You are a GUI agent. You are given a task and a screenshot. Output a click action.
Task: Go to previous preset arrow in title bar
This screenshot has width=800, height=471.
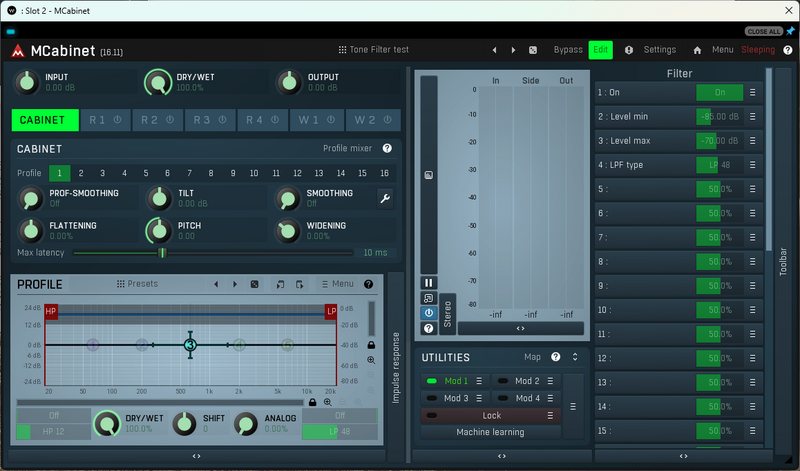494,50
